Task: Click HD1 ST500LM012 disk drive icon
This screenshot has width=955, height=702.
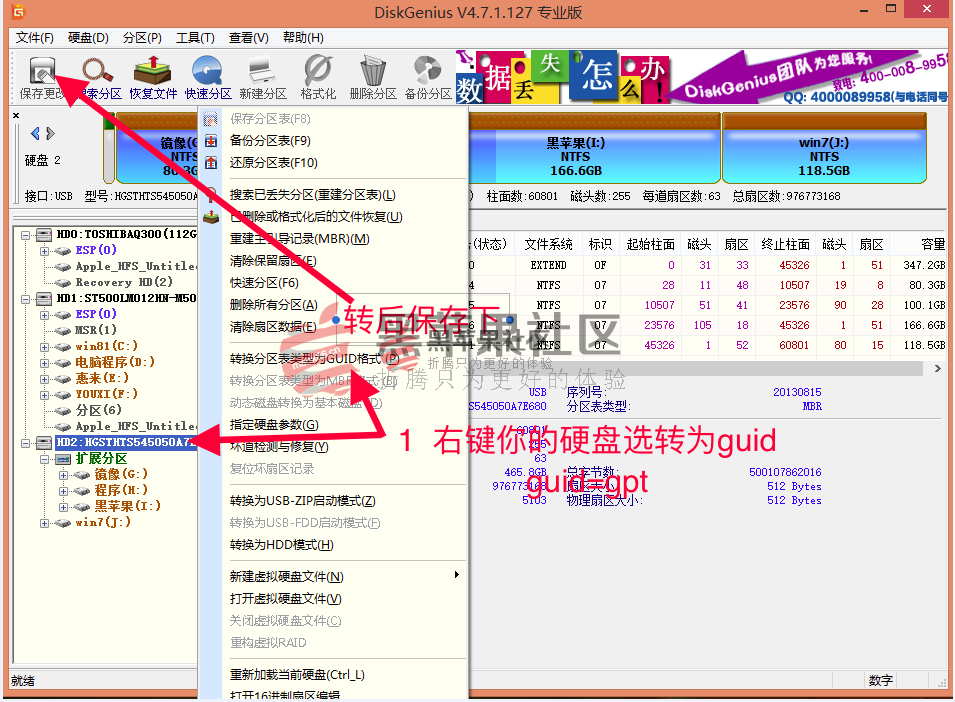Action: (44, 298)
